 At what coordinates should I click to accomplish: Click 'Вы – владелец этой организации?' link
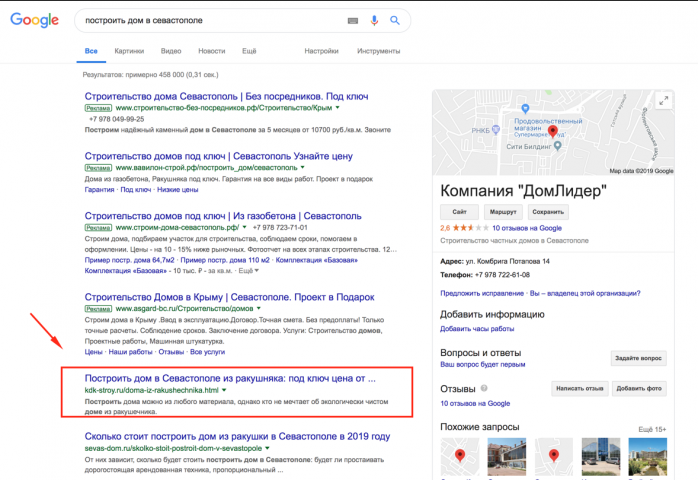coord(585,293)
